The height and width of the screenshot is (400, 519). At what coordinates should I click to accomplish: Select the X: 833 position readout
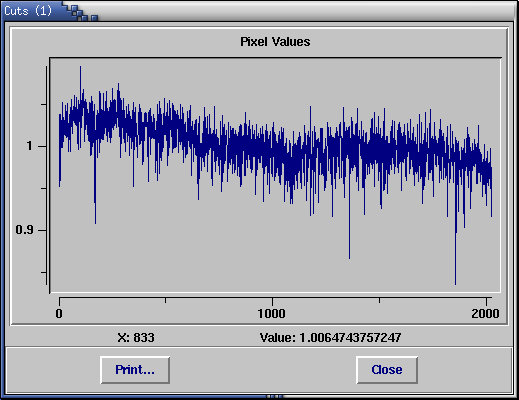(x=136, y=338)
